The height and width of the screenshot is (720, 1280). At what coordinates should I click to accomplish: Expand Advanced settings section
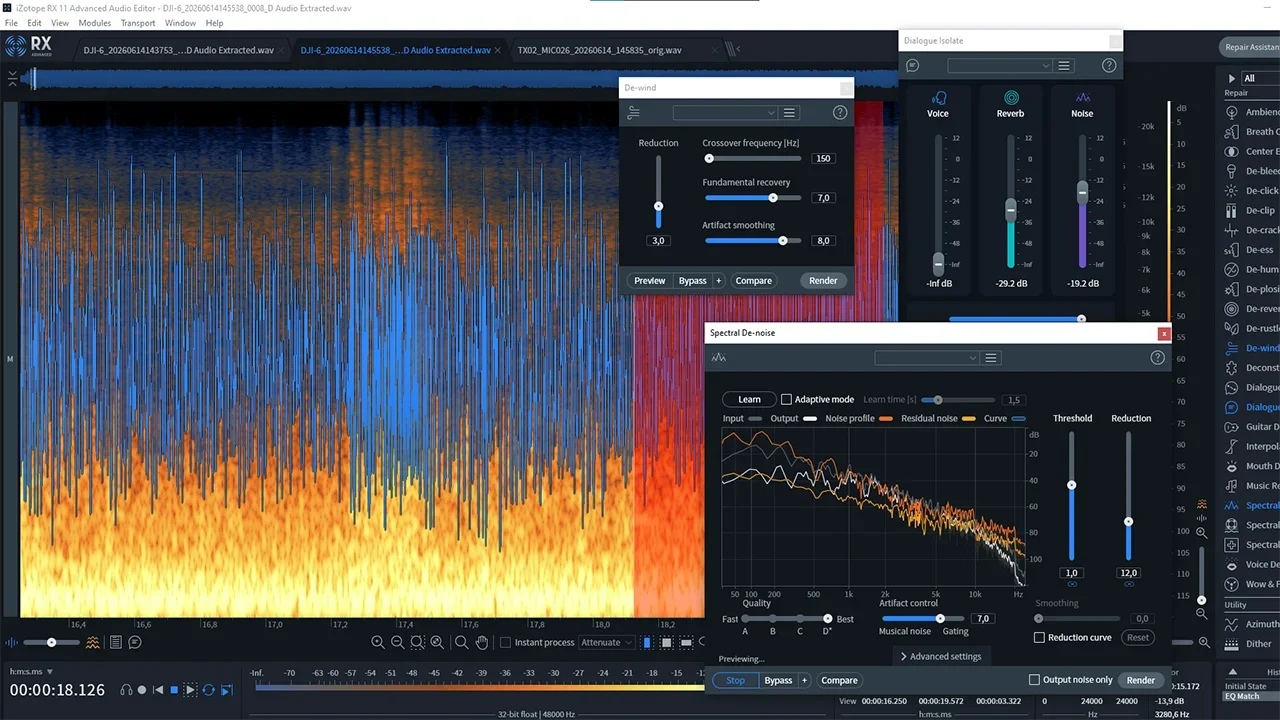pos(940,656)
